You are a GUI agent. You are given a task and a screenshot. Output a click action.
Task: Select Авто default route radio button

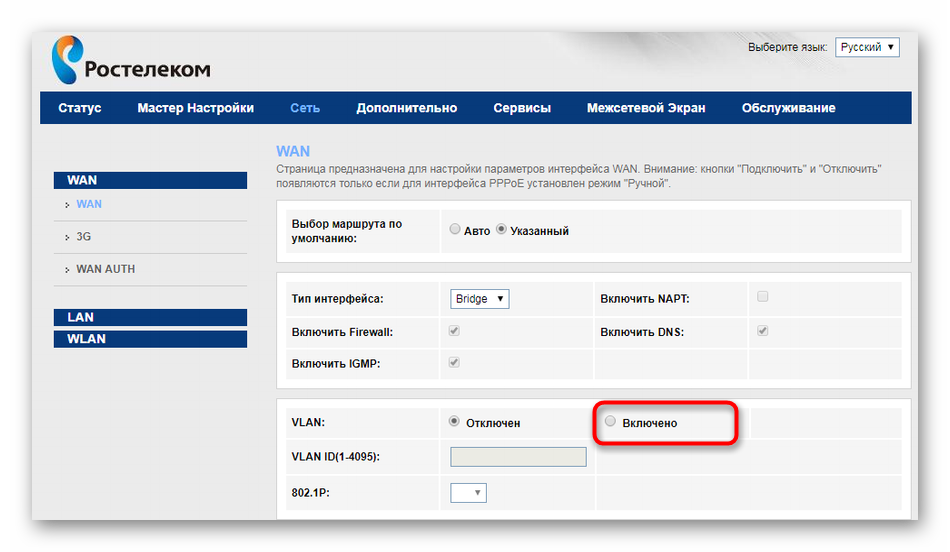coord(455,230)
